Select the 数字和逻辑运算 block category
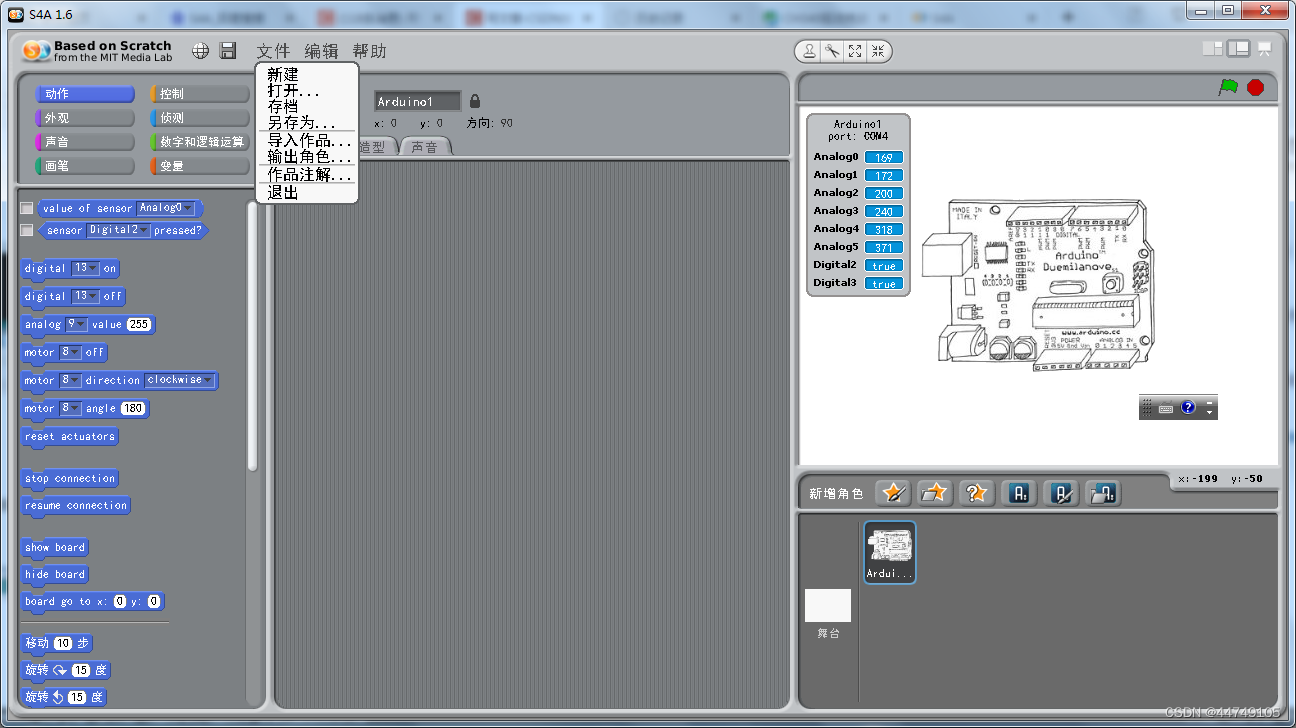Image resolution: width=1296 pixels, height=728 pixels. pyautogui.click(x=199, y=142)
